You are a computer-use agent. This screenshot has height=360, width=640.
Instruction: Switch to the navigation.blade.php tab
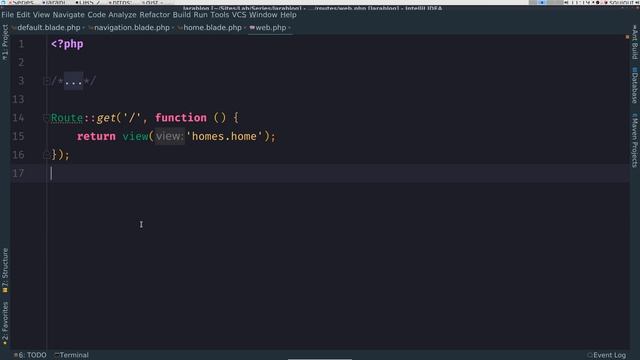point(131,28)
